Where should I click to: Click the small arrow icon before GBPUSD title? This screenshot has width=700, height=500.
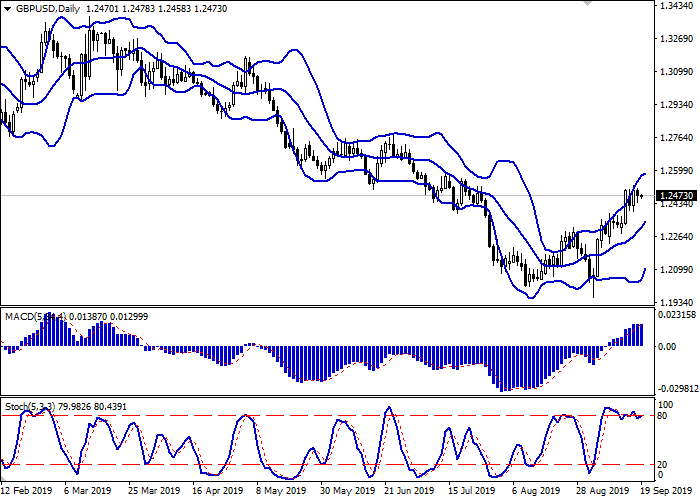point(7,9)
